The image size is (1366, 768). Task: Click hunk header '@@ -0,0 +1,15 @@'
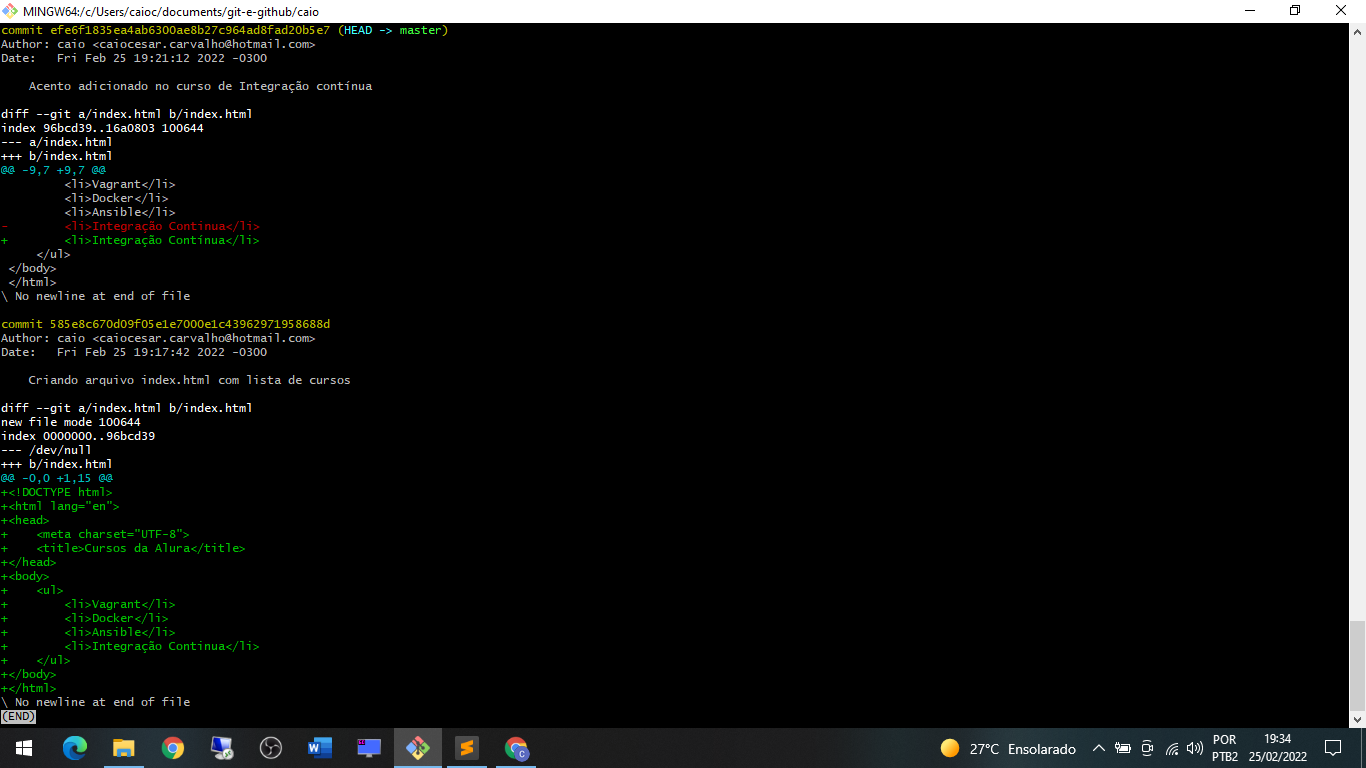pos(57,478)
